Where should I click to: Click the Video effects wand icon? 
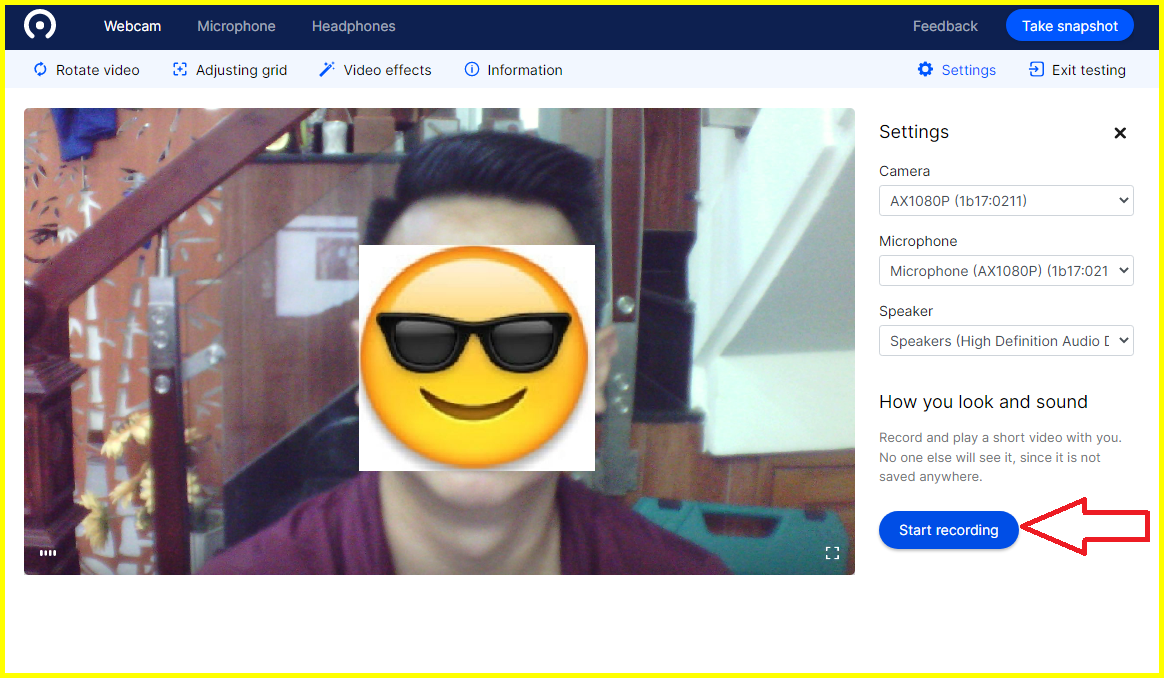pyautogui.click(x=327, y=70)
